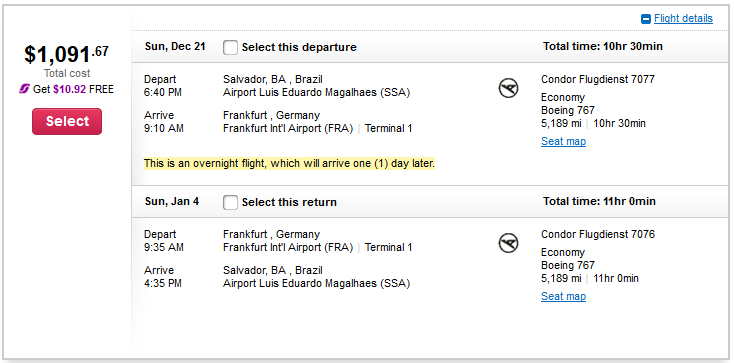Click the Get $10.92 FREE reward text
Image resolution: width=734 pixels, height=363 pixels.
pos(73,89)
